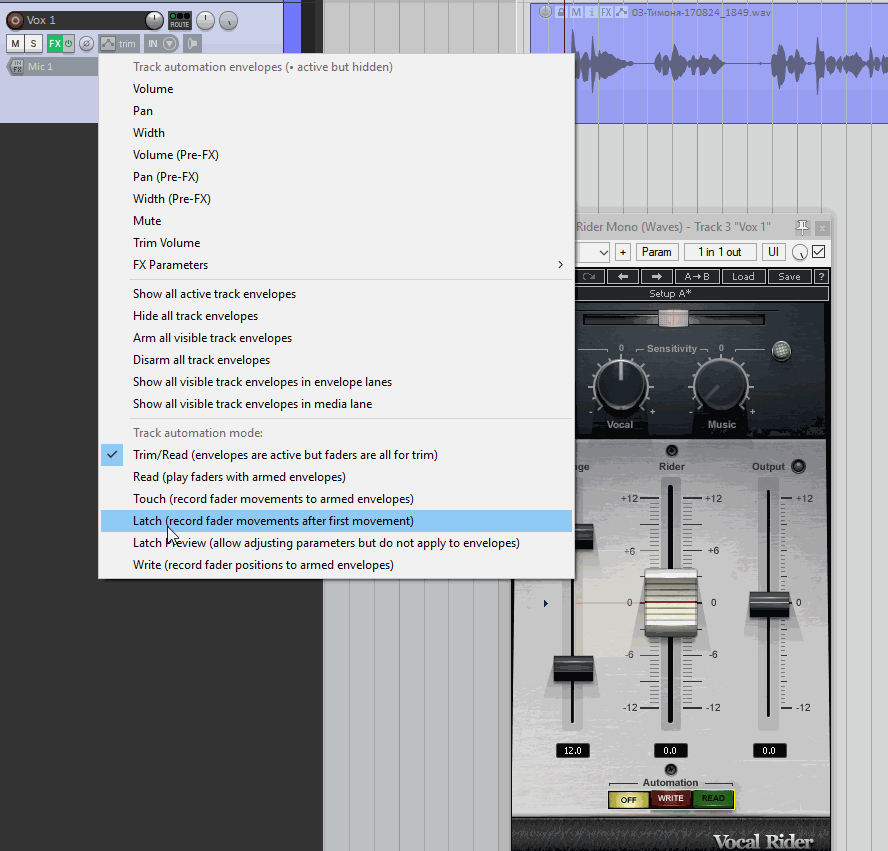This screenshot has width=888, height=851.
Task: Open the IN record input dropdown on Vox 1
Action: click(x=162, y=44)
